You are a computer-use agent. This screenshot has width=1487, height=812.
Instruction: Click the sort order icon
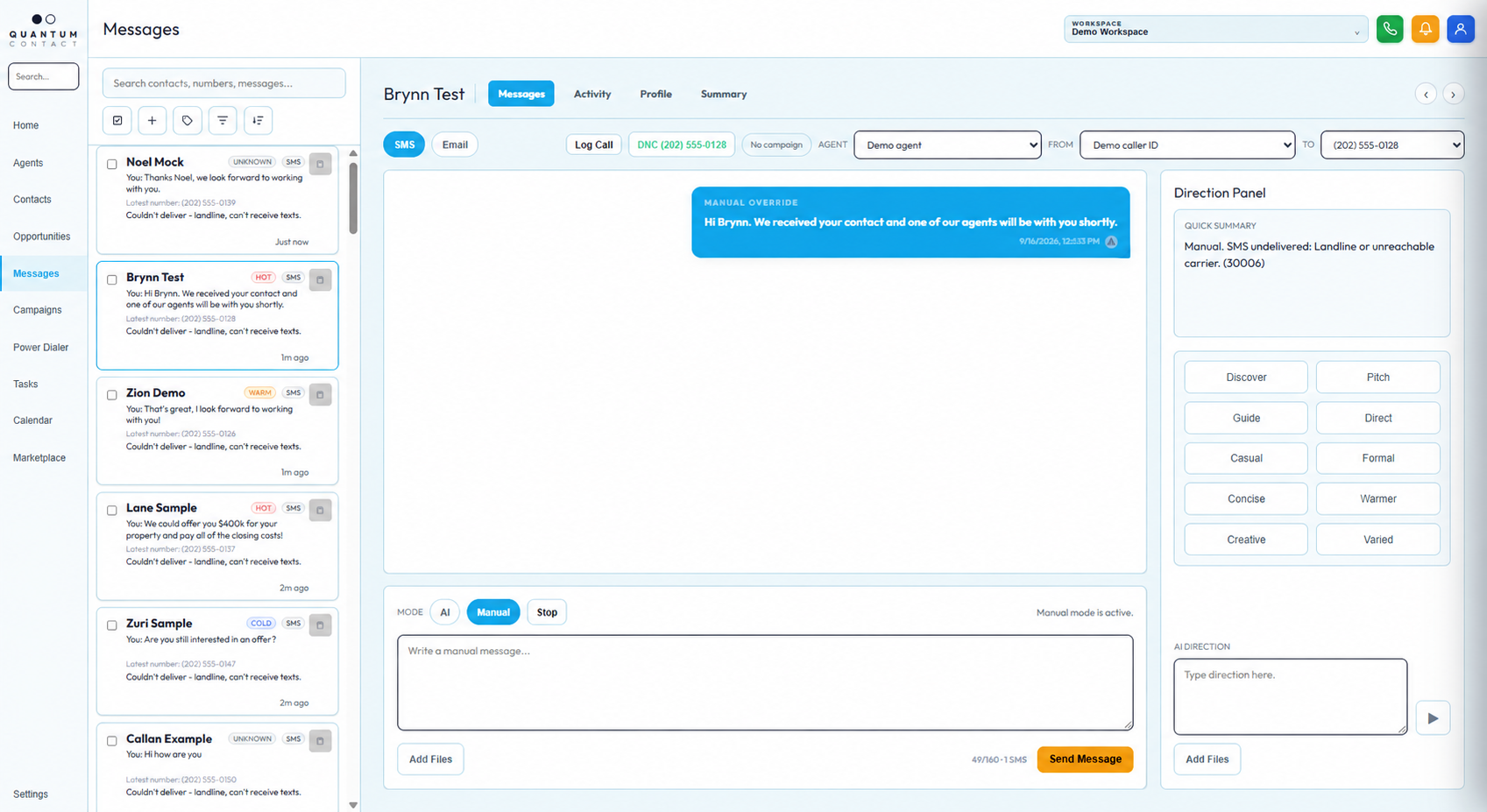point(258,120)
